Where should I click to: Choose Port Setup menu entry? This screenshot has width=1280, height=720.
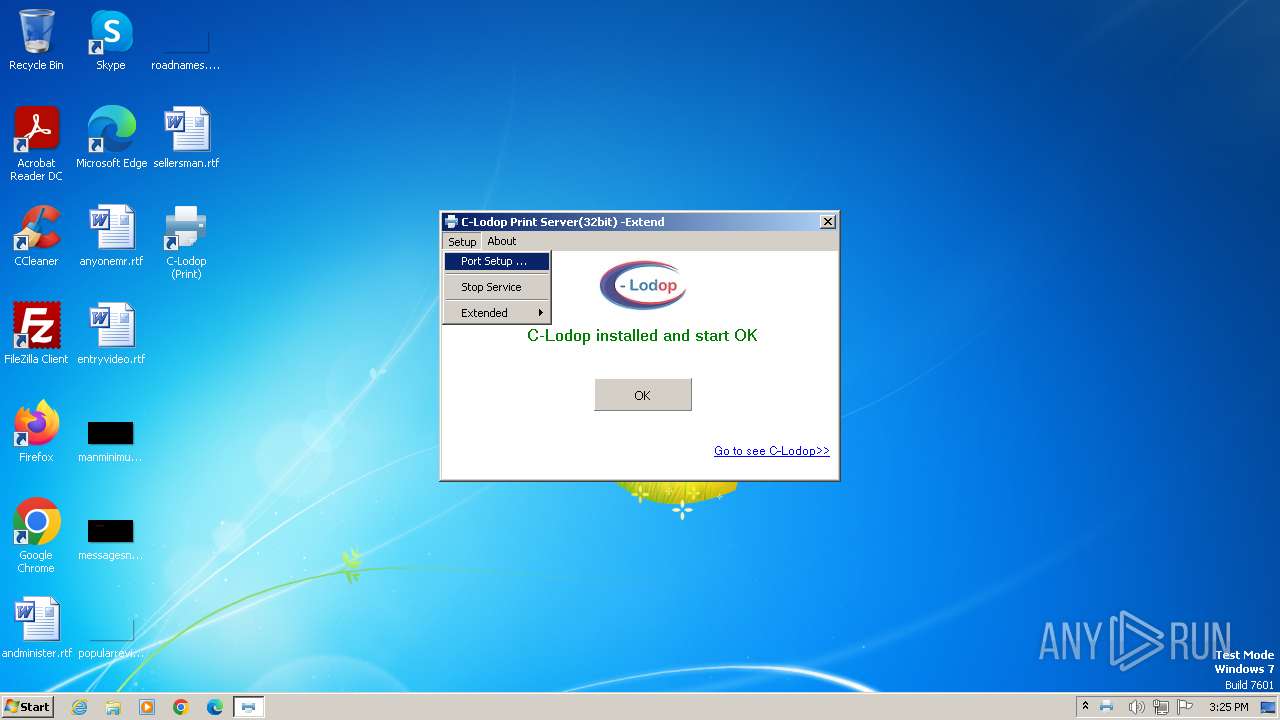tap(497, 261)
